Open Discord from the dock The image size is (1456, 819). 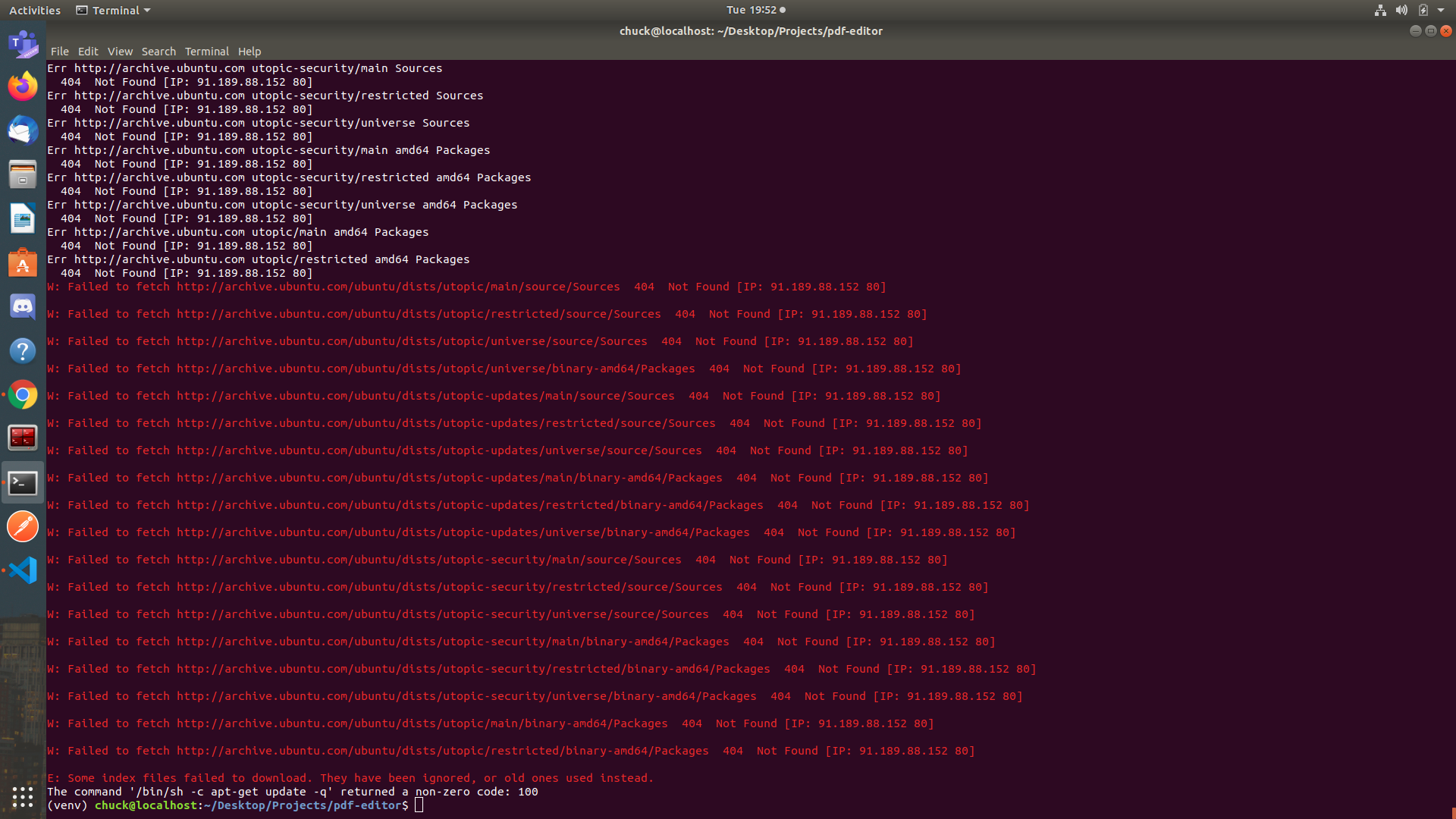[x=23, y=307]
